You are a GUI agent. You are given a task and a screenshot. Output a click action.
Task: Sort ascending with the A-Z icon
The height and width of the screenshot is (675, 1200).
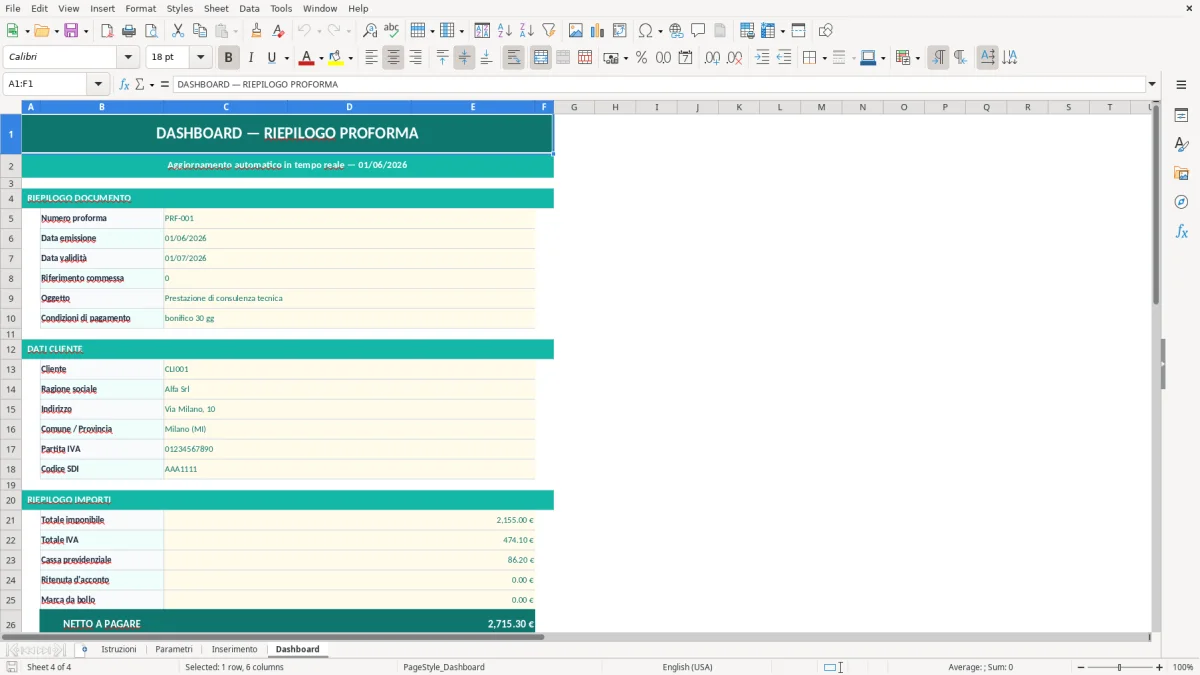coord(505,31)
